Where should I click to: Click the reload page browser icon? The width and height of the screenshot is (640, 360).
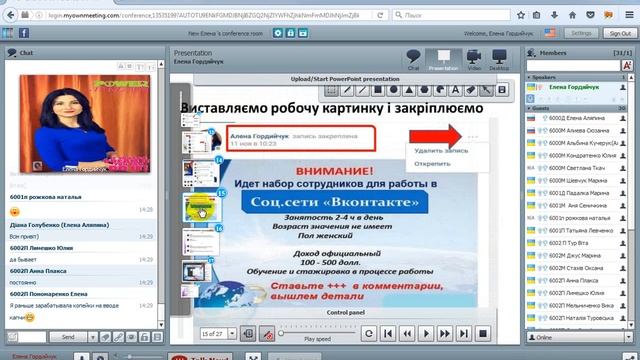[380, 15]
